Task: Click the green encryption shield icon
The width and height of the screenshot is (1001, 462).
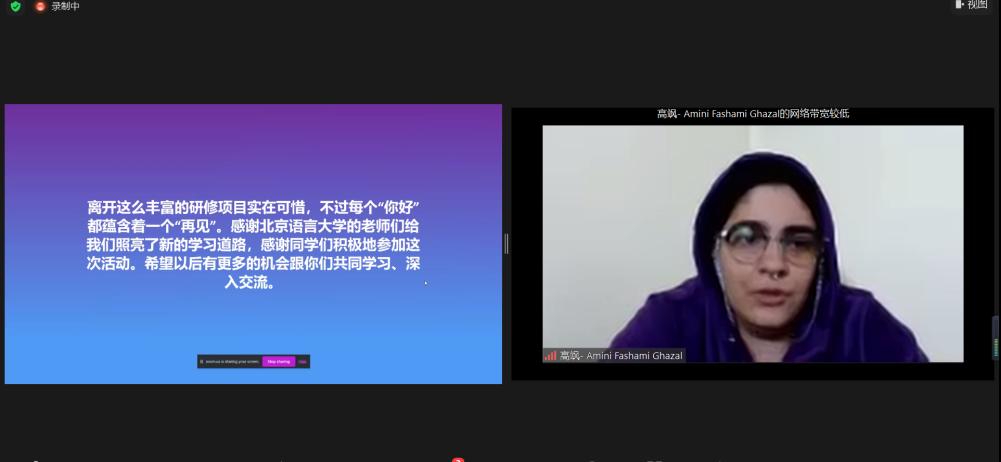Action: click(15, 6)
